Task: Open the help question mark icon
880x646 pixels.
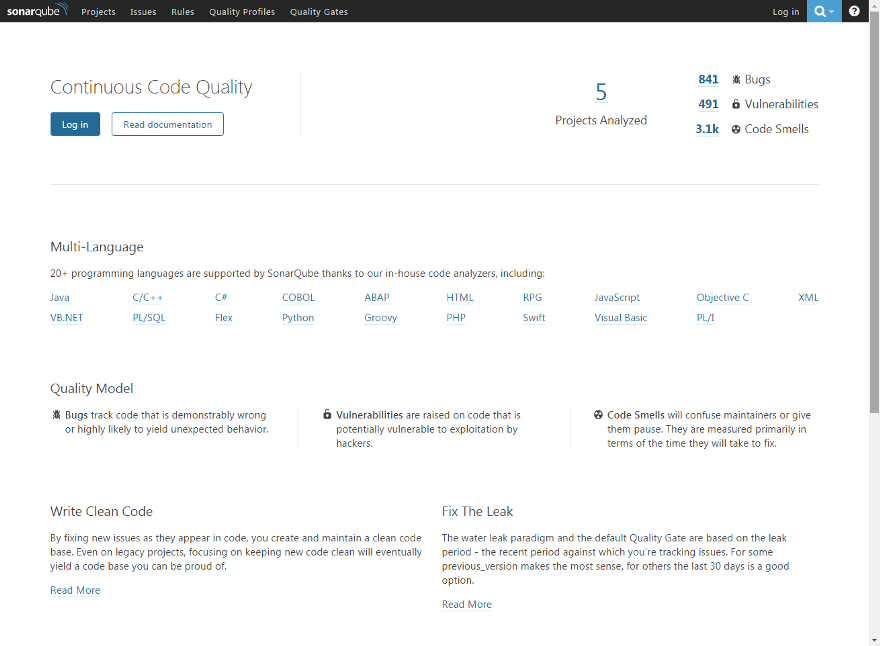Action: tap(854, 11)
